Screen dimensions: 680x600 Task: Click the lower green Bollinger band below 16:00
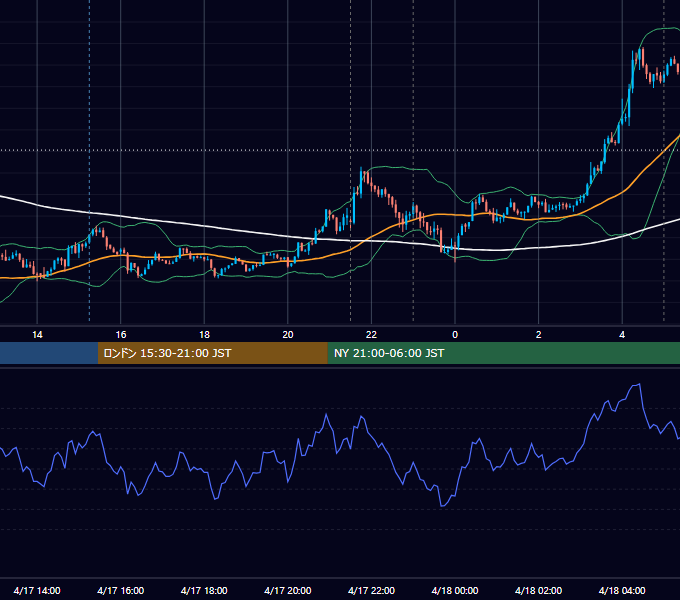tap(121, 268)
